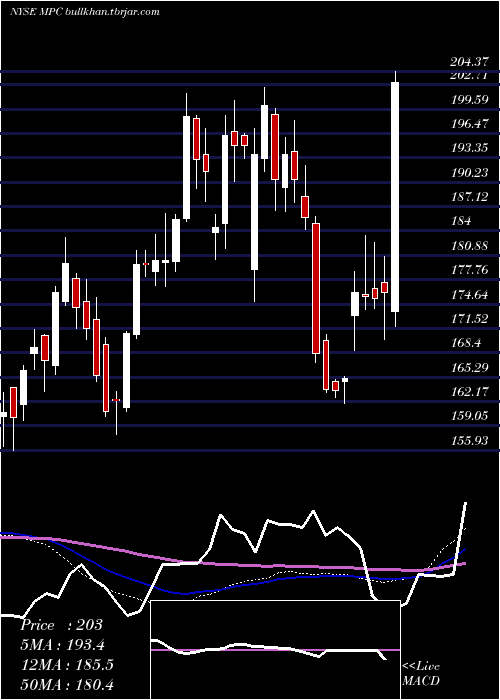Click the 193.35 price axis label

[469, 148]
